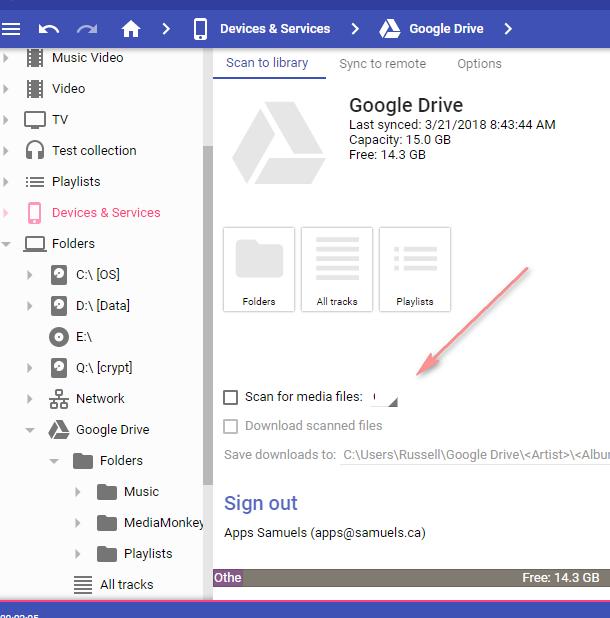Switch to the Sync to remote tab
The width and height of the screenshot is (610, 618).
pos(382,64)
